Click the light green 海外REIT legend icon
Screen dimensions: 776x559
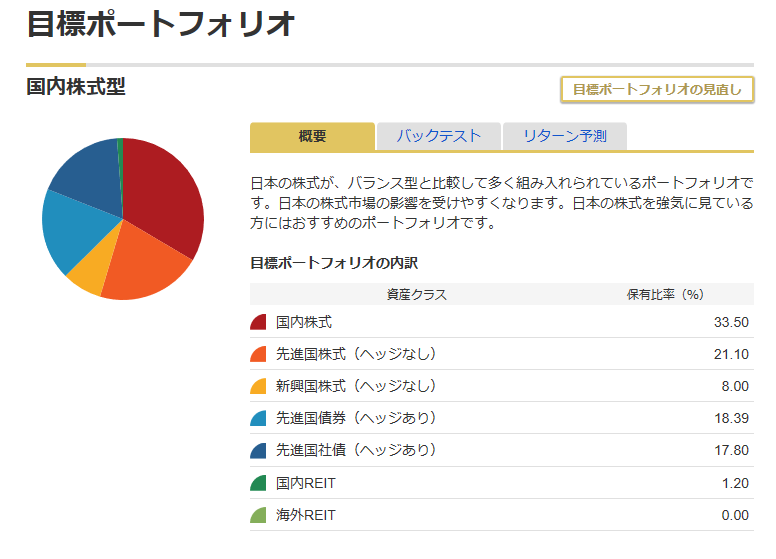(258, 515)
